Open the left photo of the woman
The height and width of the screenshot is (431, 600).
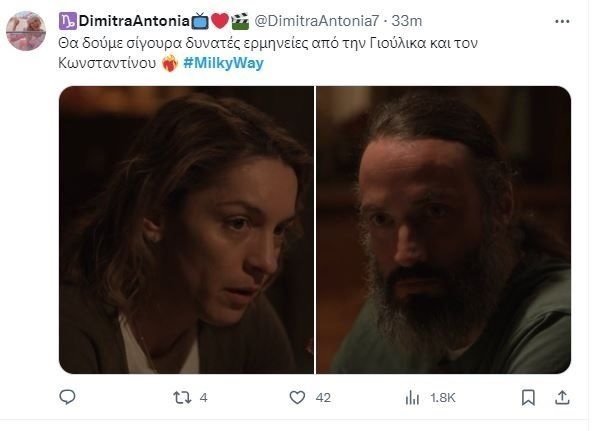click(x=187, y=229)
